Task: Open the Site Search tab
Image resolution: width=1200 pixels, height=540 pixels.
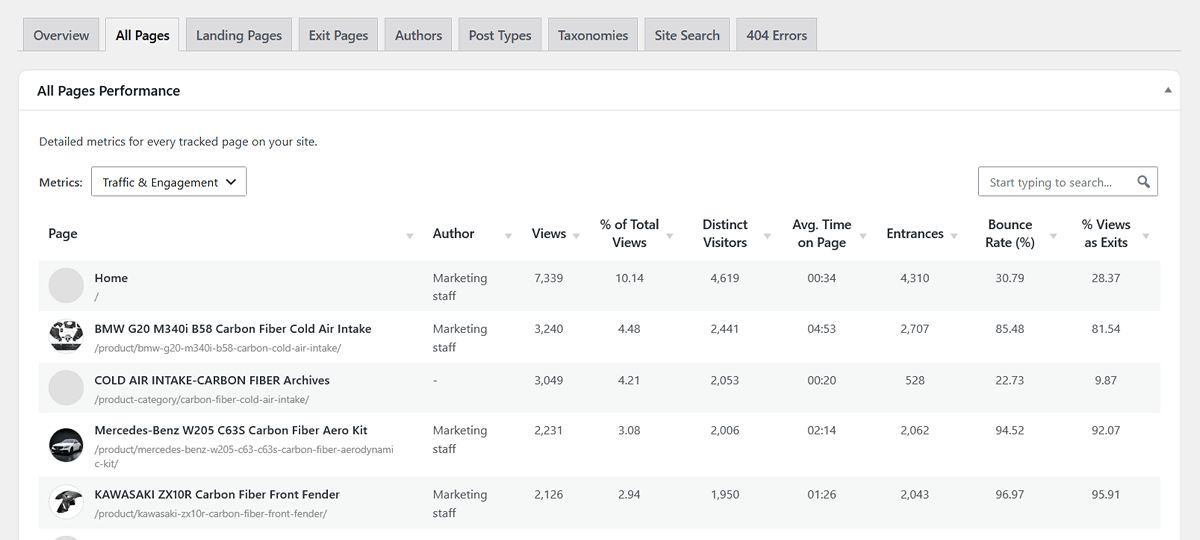Action: point(687,35)
